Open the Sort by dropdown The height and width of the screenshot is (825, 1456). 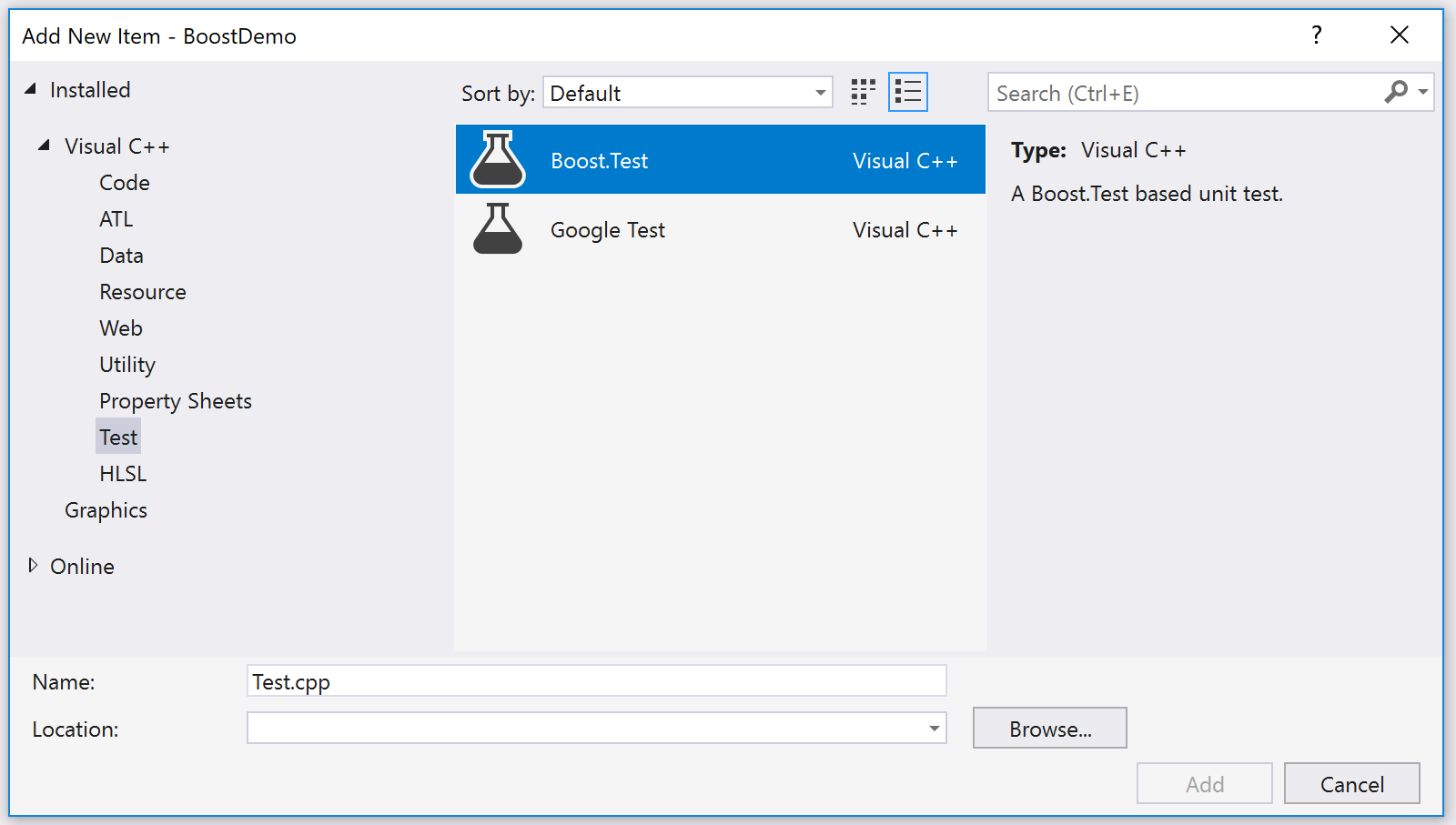819,92
